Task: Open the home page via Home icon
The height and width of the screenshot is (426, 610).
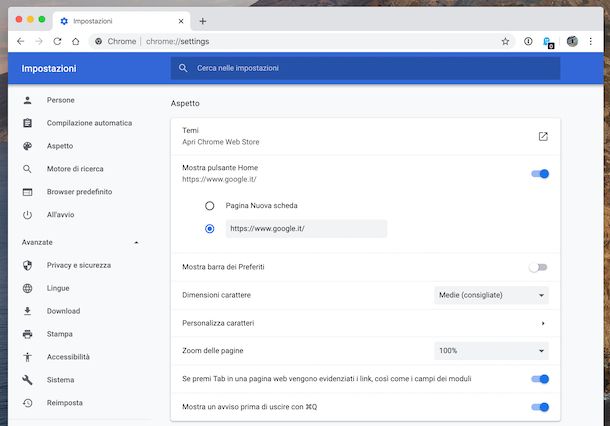Action: (x=75, y=41)
